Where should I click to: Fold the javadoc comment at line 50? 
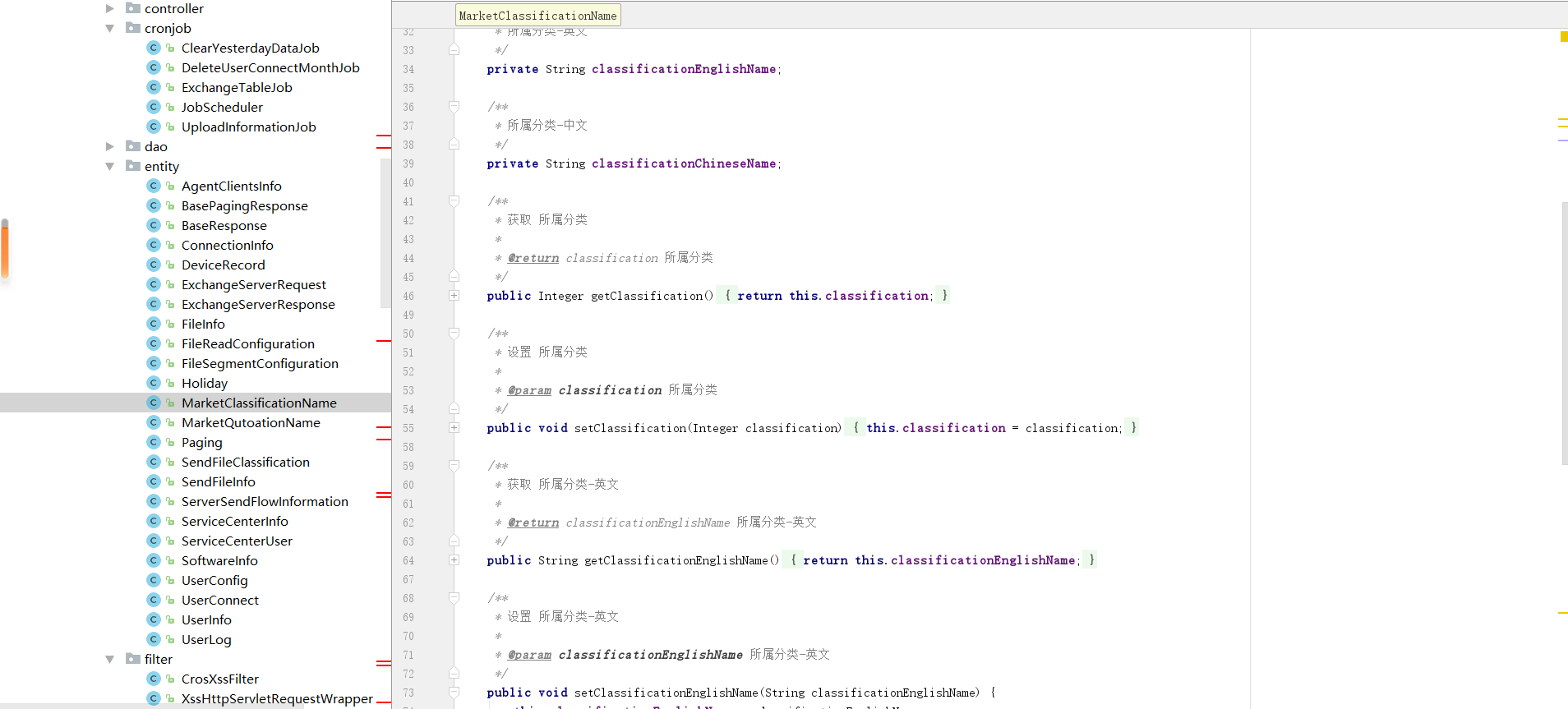tap(454, 333)
